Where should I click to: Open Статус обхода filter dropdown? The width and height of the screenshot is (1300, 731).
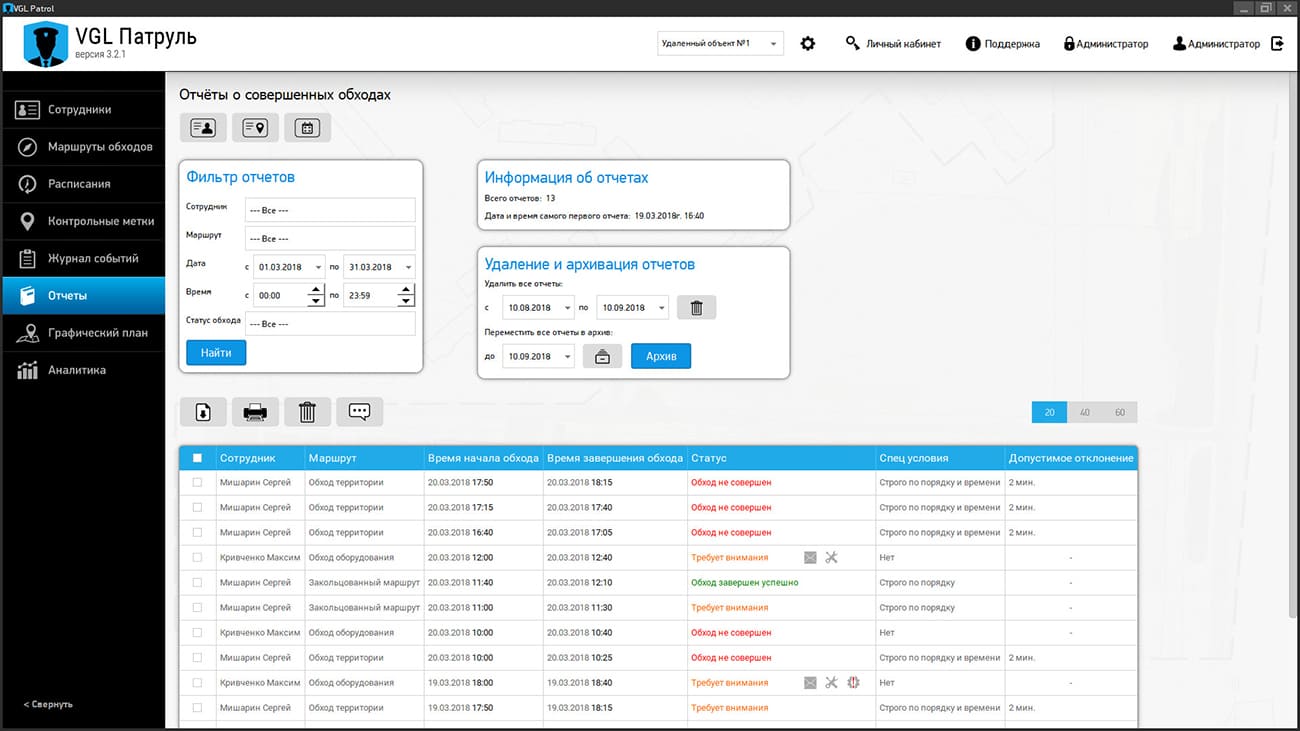point(329,323)
